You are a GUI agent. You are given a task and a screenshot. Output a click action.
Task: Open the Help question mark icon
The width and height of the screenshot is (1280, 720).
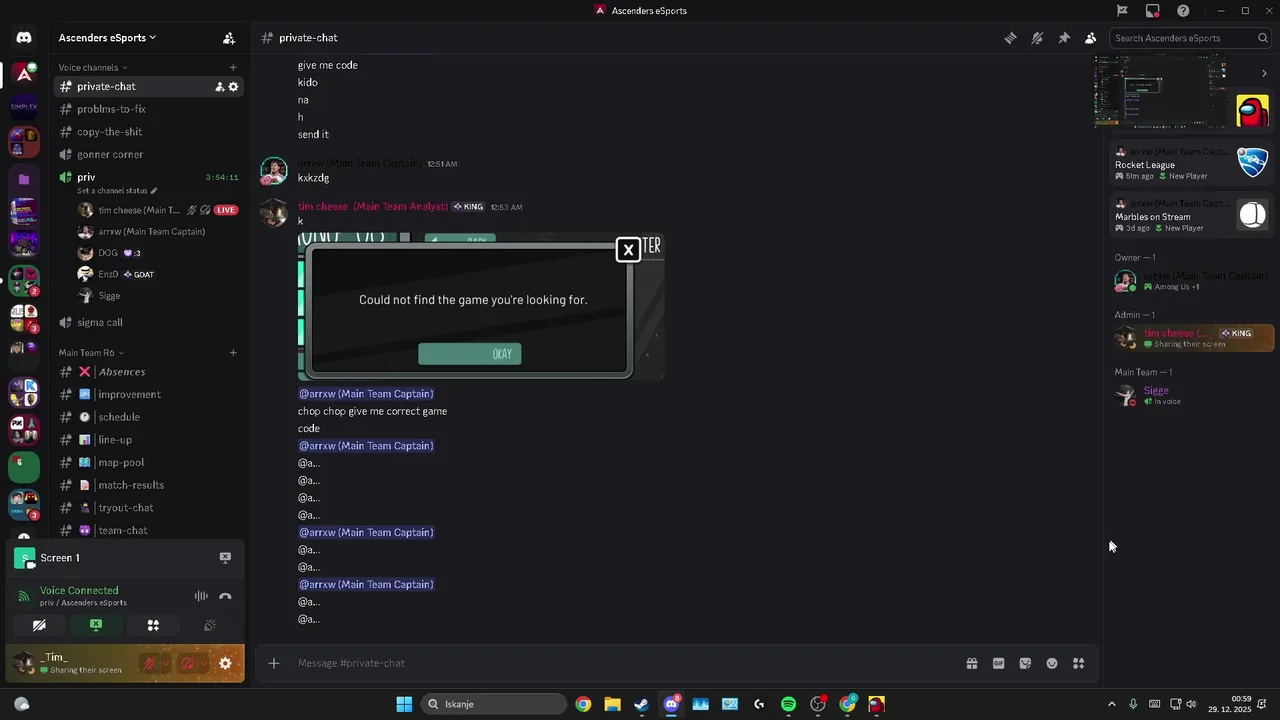point(1183,11)
